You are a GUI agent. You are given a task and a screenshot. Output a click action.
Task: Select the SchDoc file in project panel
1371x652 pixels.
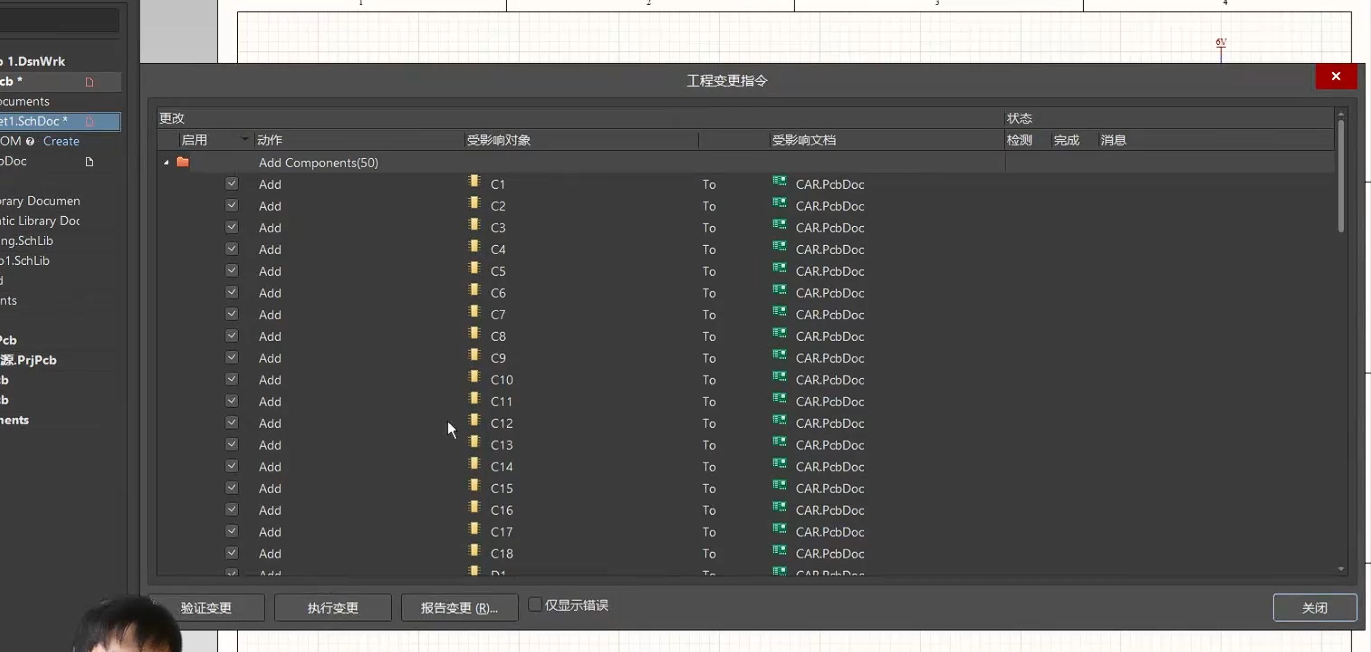pos(60,121)
